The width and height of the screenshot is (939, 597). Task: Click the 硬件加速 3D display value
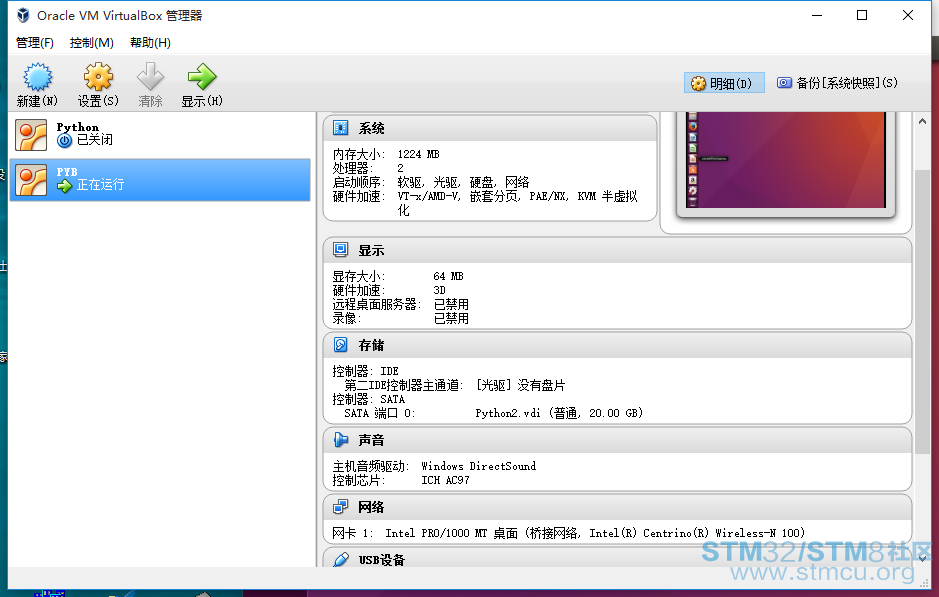click(x=440, y=290)
